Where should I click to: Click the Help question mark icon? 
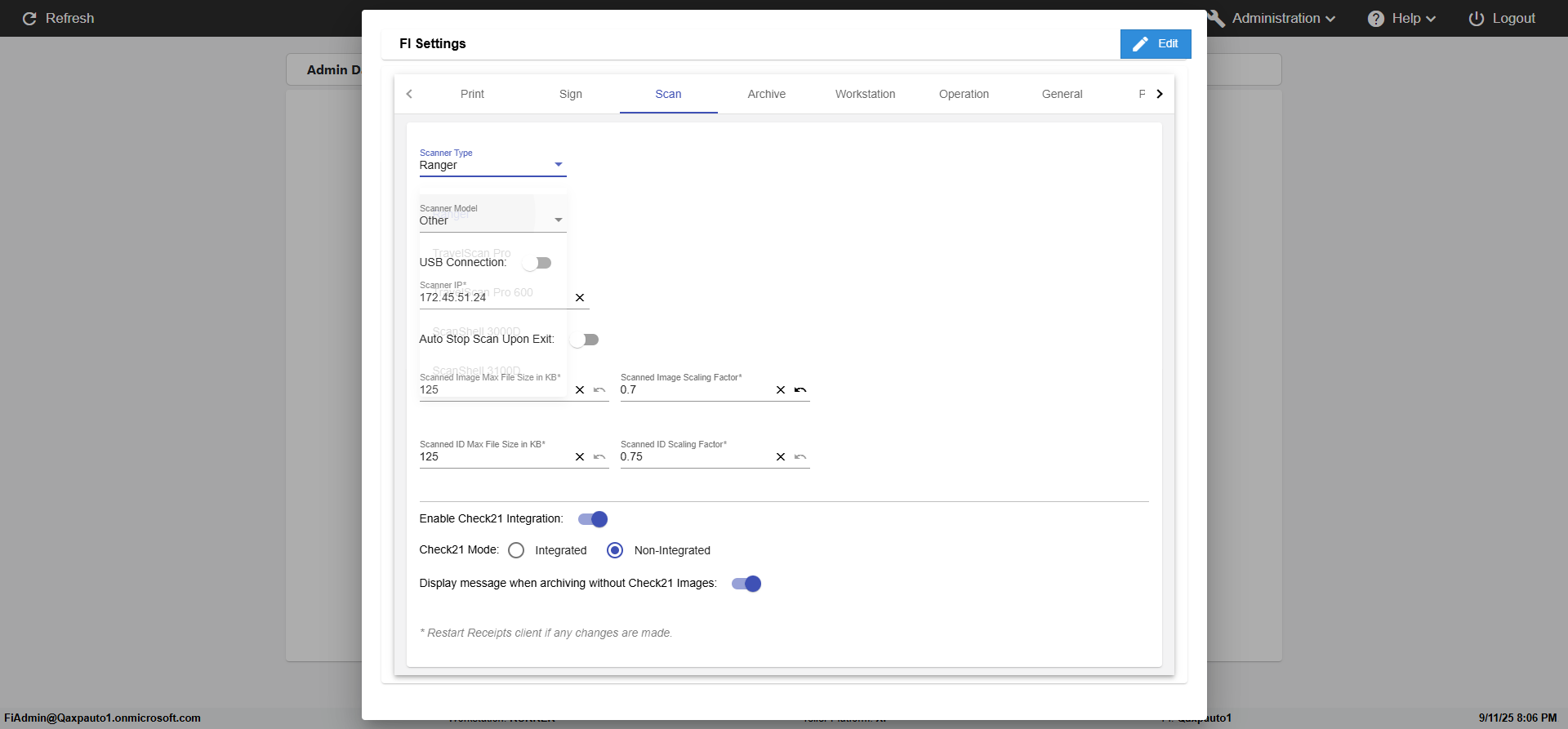point(1376,19)
